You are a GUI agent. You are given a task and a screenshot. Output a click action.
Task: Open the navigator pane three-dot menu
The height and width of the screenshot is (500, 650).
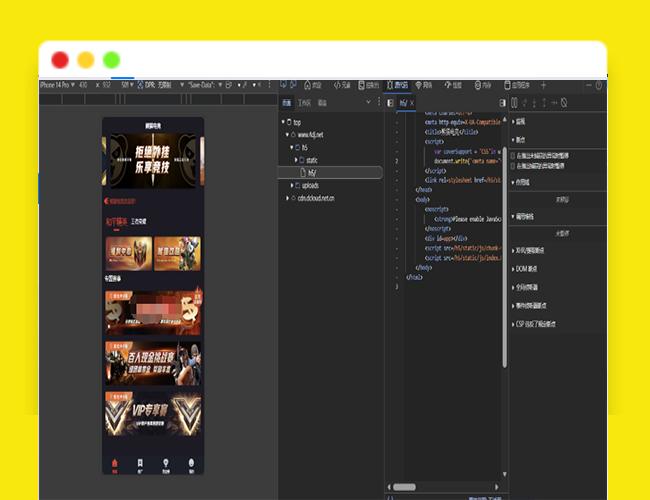coord(379,102)
